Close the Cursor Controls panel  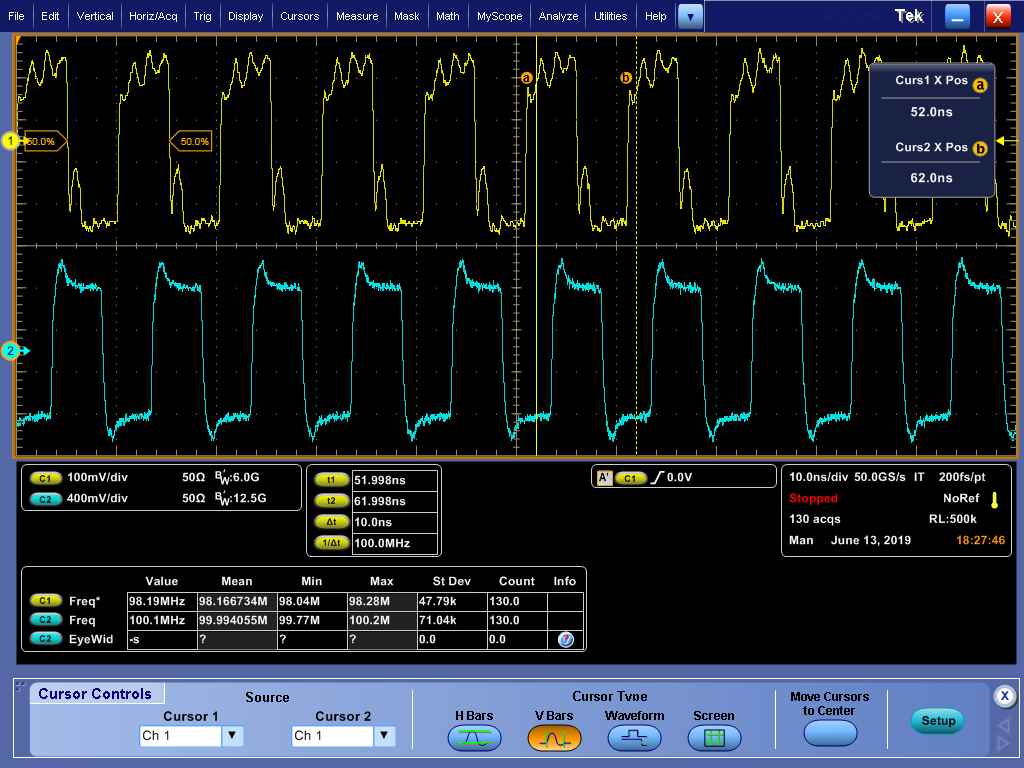click(x=1004, y=696)
